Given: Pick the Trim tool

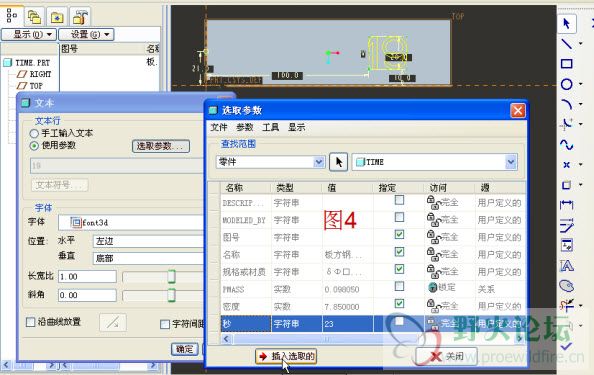Looking at the screenshot, I should pos(567,305).
